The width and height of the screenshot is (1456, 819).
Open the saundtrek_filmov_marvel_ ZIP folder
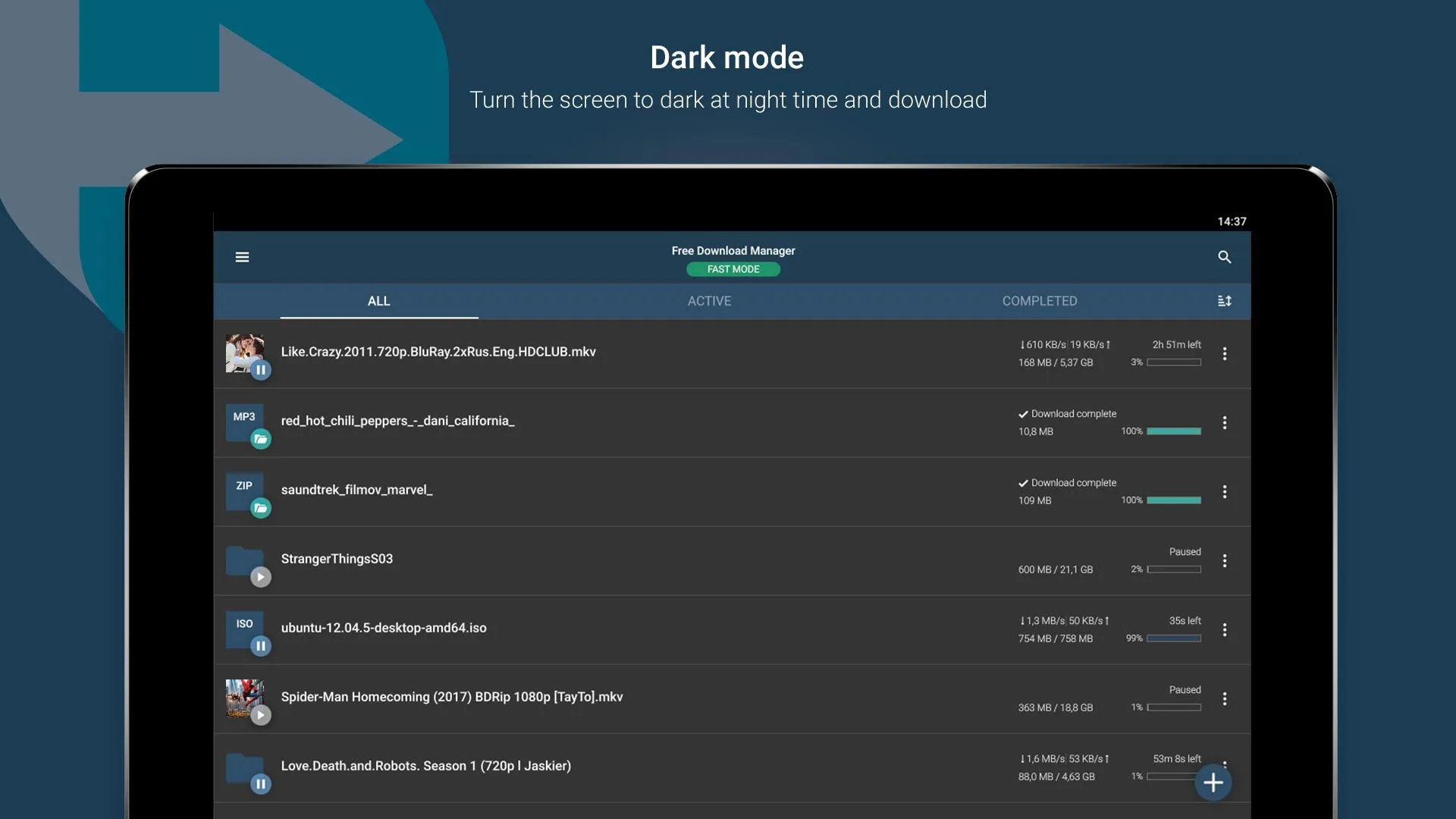(x=261, y=508)
